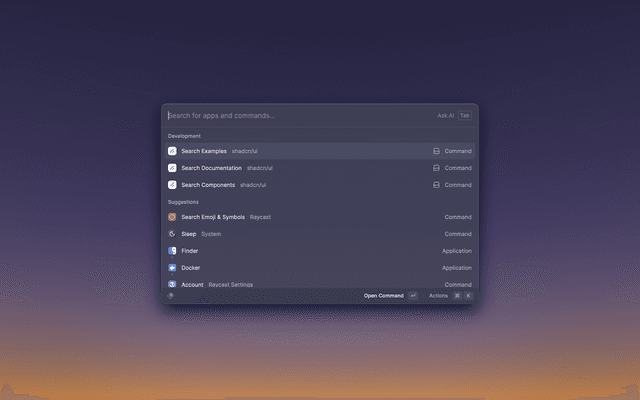Click the Raycast logo in bottom bar
640x400 pixels.
(170, 296)
